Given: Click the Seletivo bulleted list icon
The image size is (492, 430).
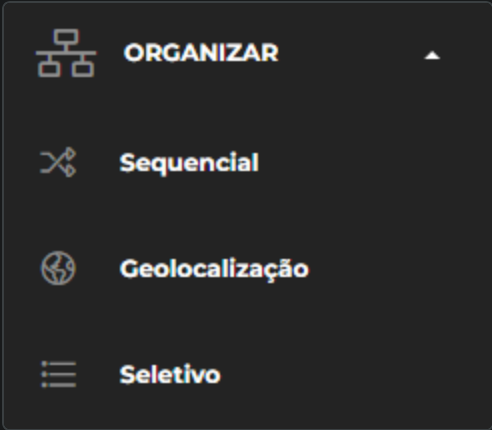Looking at the screenshot, I should 58,374.
